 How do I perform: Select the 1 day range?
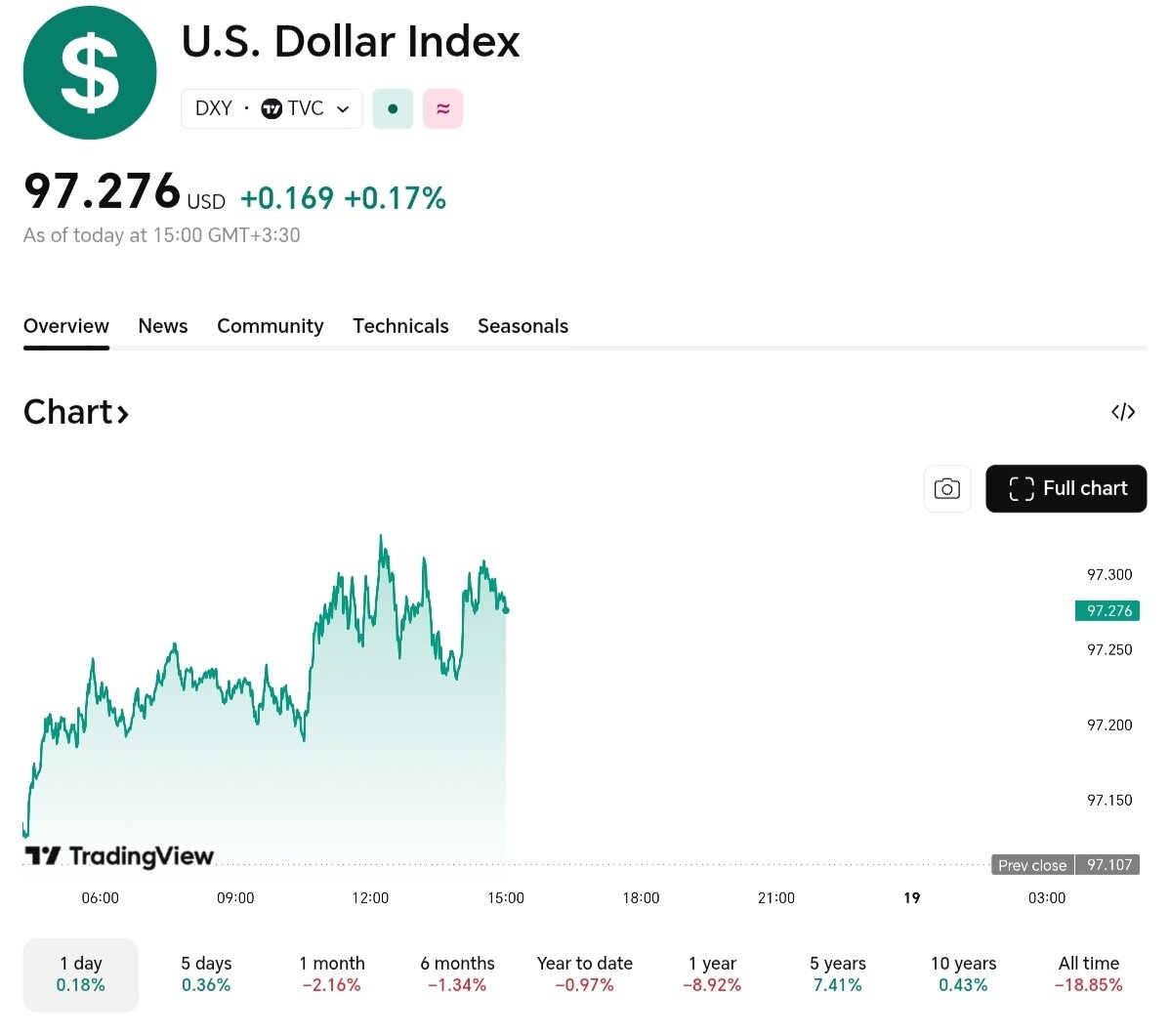pos(81,974)
